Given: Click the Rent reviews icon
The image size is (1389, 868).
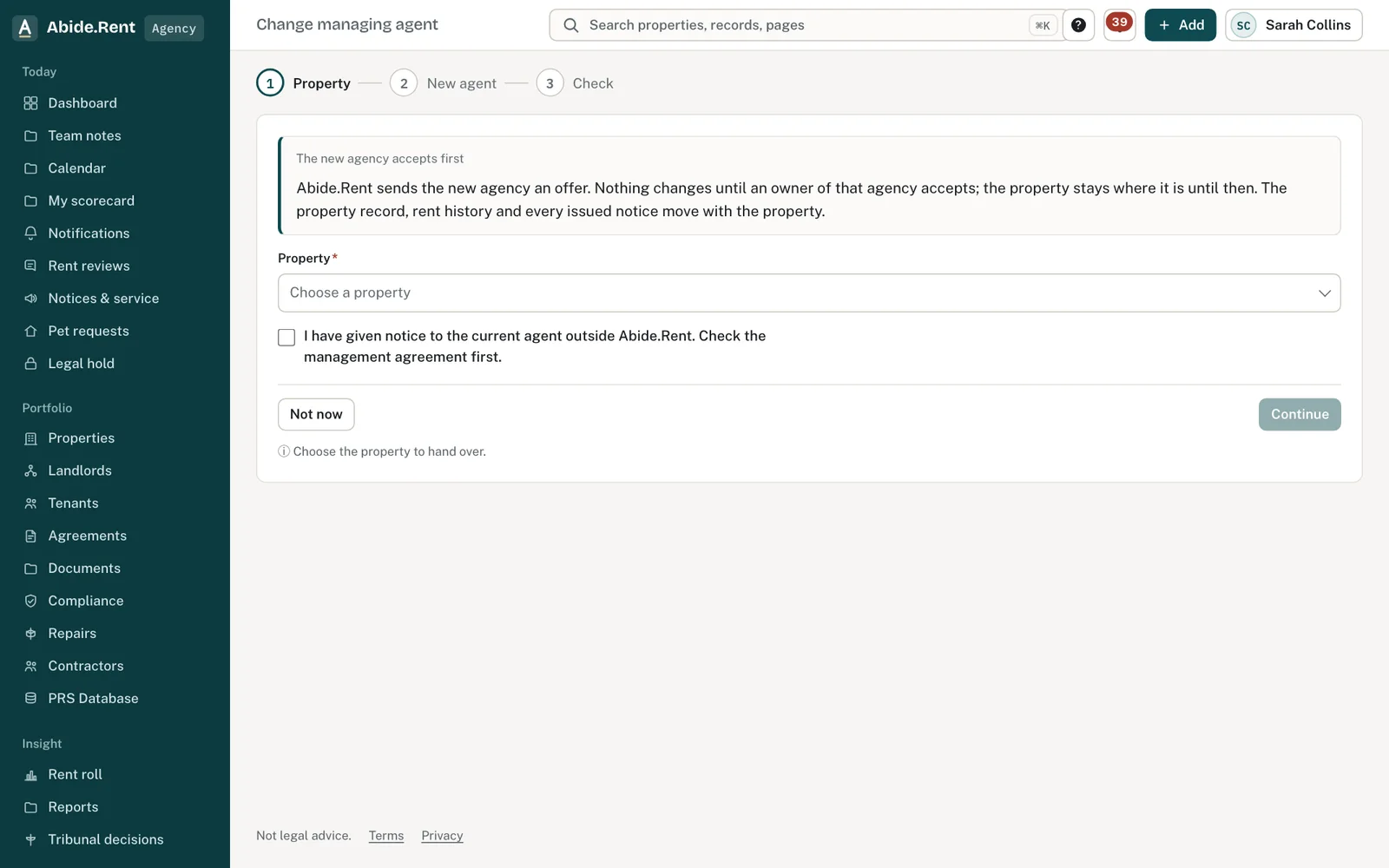Looking at the screenshot, I should [x=30, y=266].
